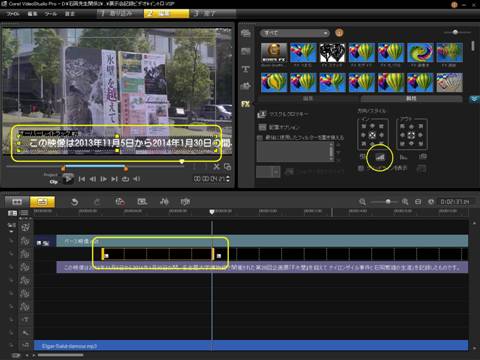Open the gallery category dropdown
This screenshot has height=360, width=480.
pyautogui.click(x=295, y=33)
